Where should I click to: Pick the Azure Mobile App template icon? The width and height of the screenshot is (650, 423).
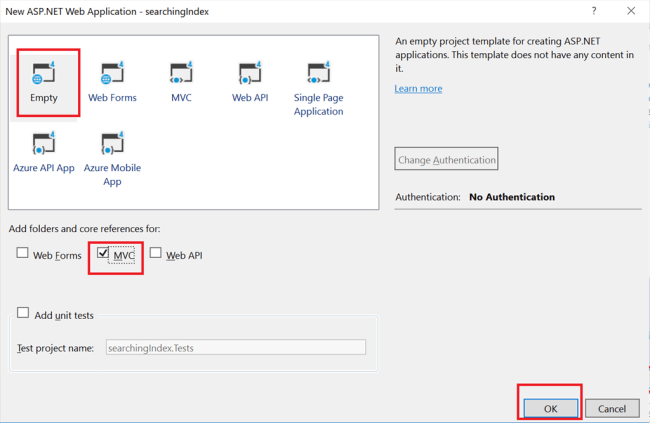112,143
